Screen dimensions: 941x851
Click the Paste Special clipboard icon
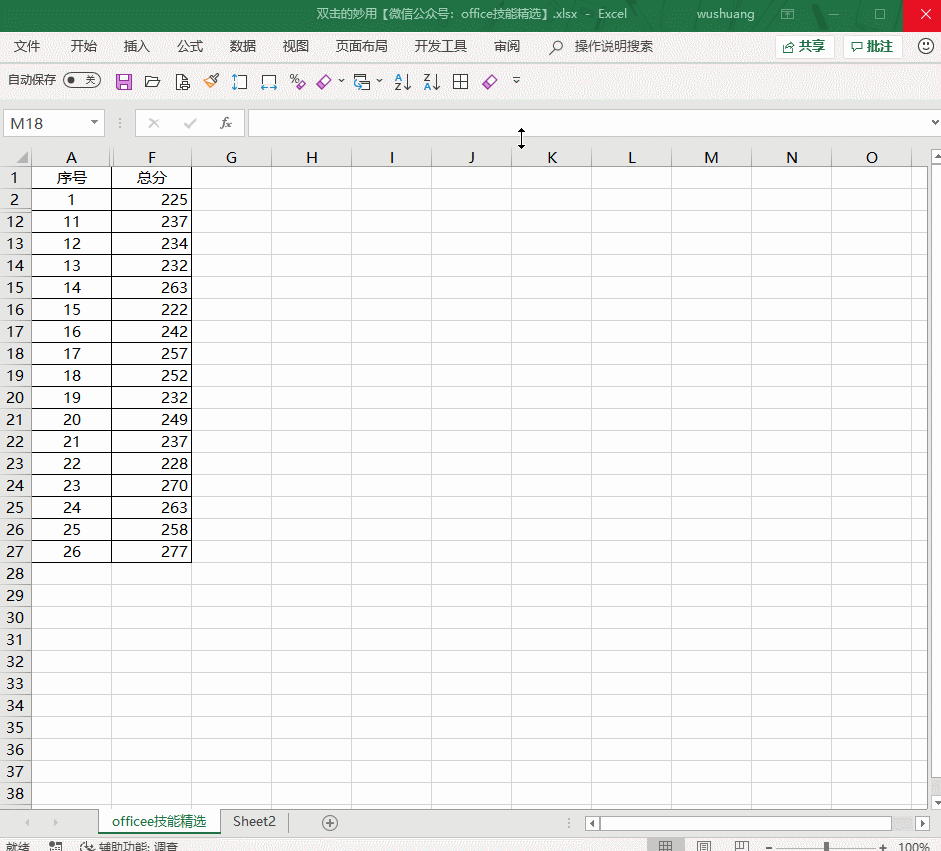[x=362, y=82]
